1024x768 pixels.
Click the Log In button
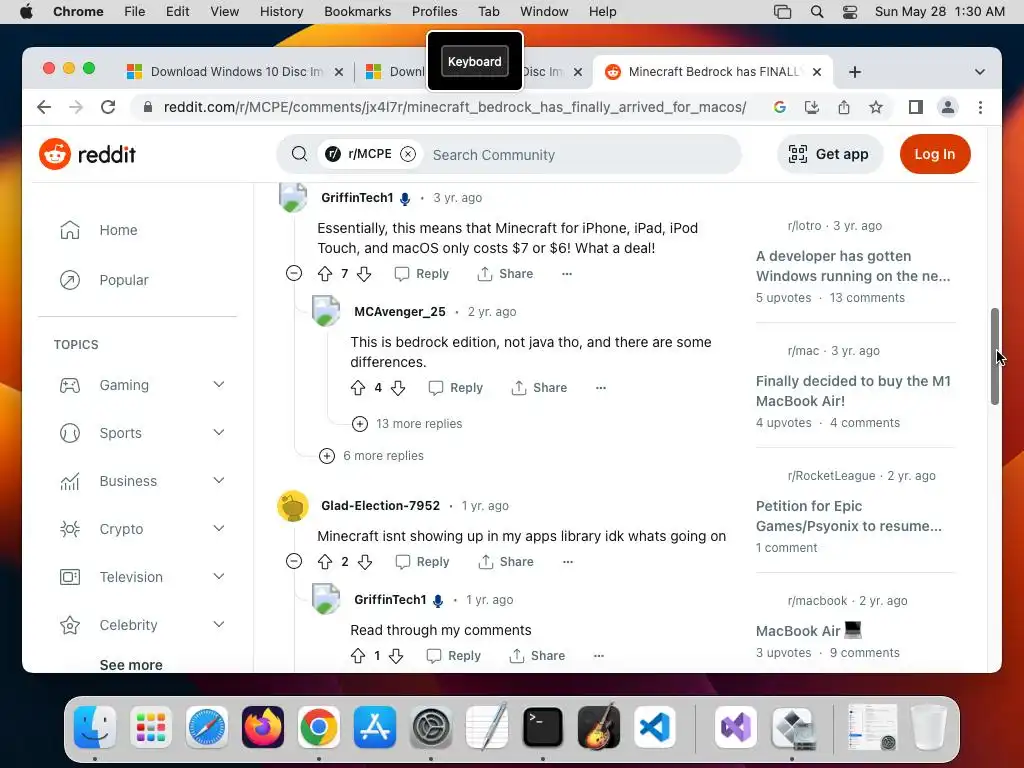935,154
